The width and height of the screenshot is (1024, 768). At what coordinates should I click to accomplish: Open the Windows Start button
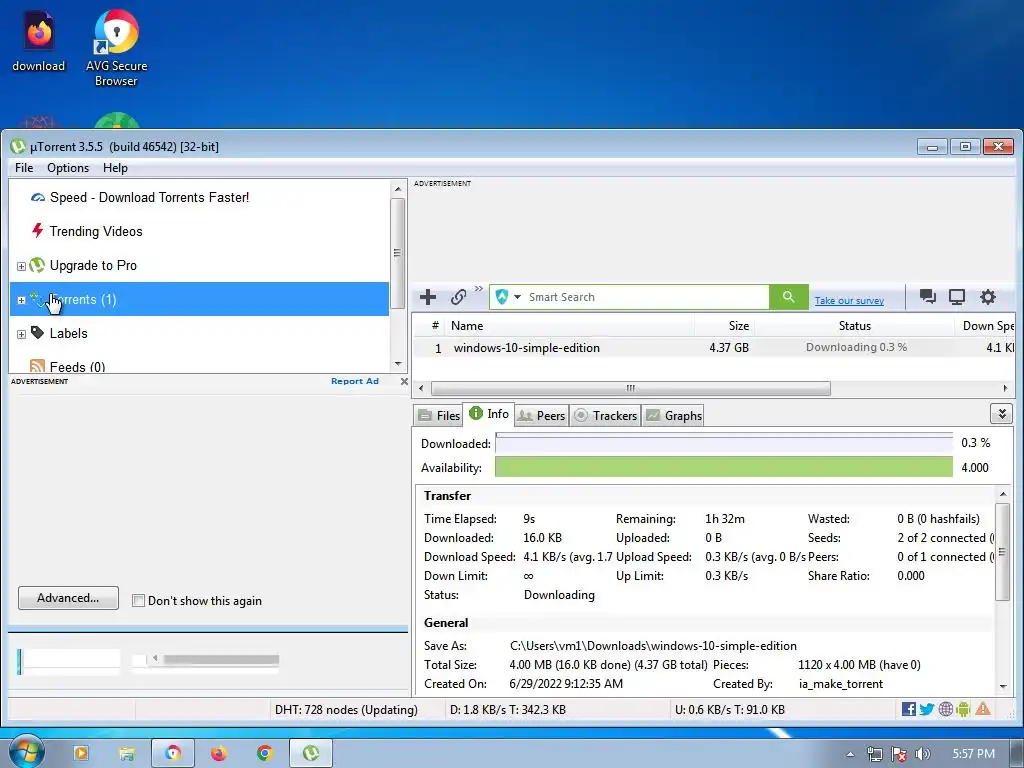click(x=25, y=752)
